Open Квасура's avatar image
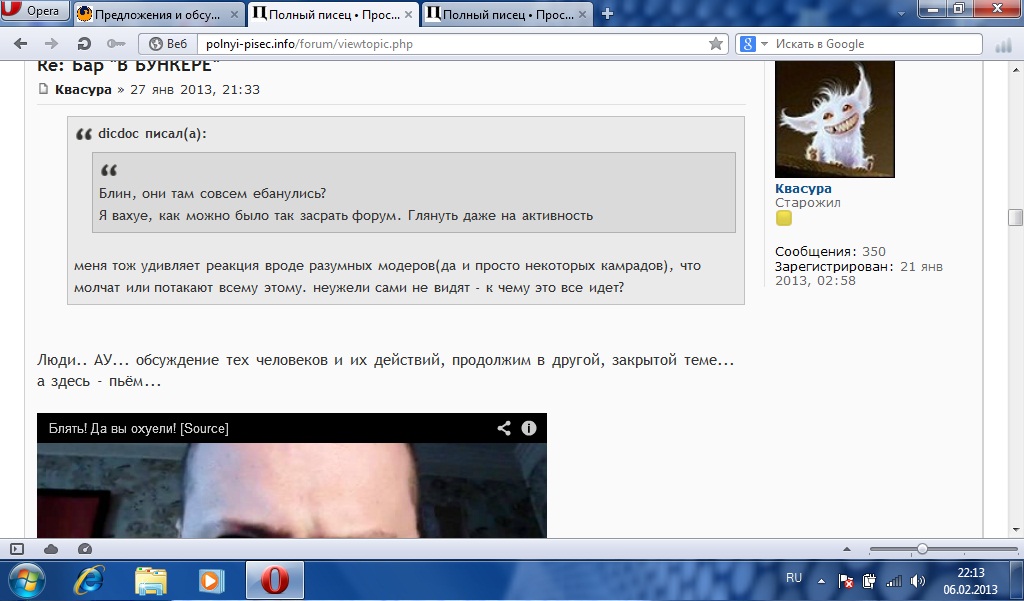This screenshot has width=1024, height=601. (x=835, y=119)
